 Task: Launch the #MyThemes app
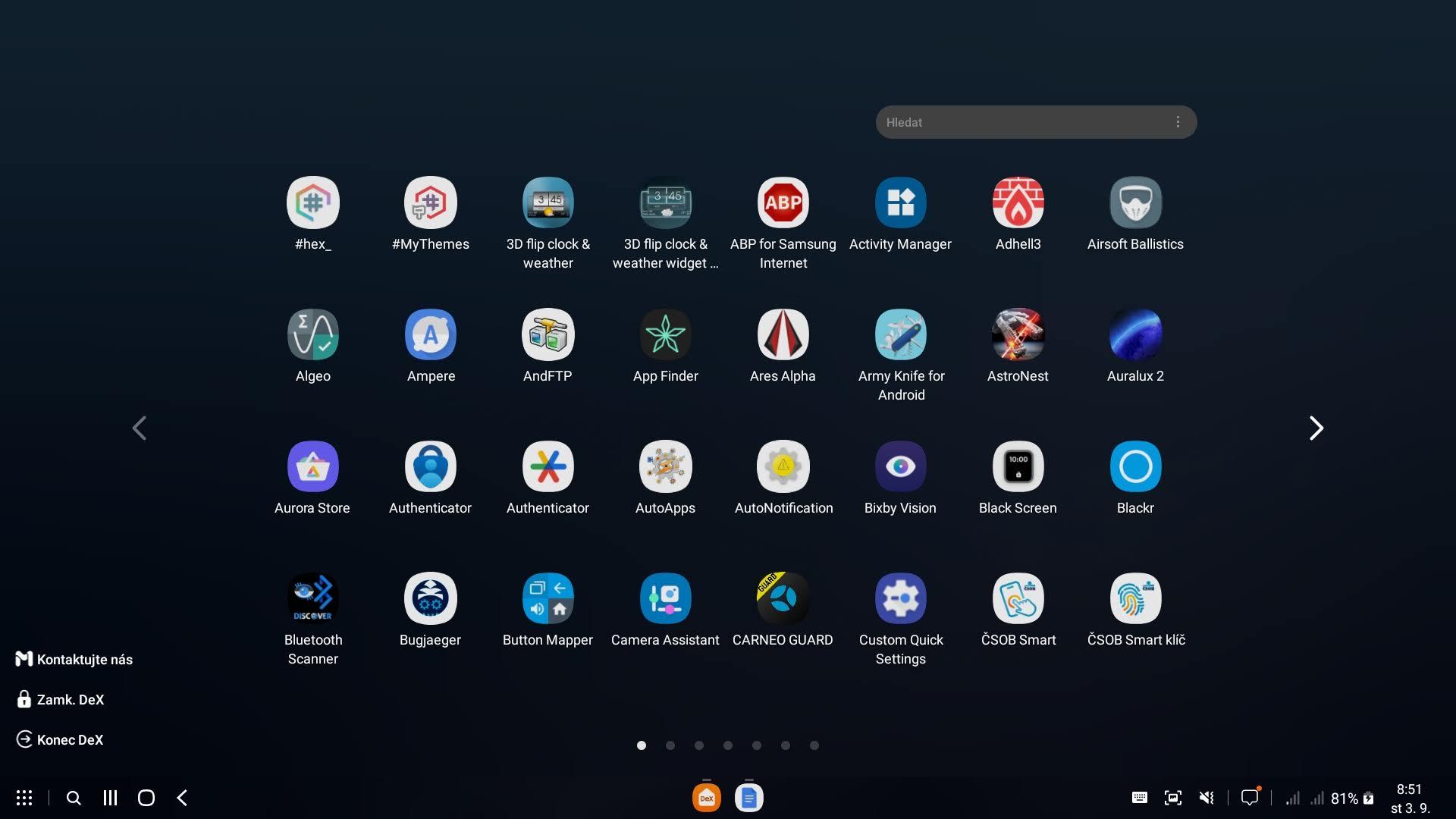430,202
